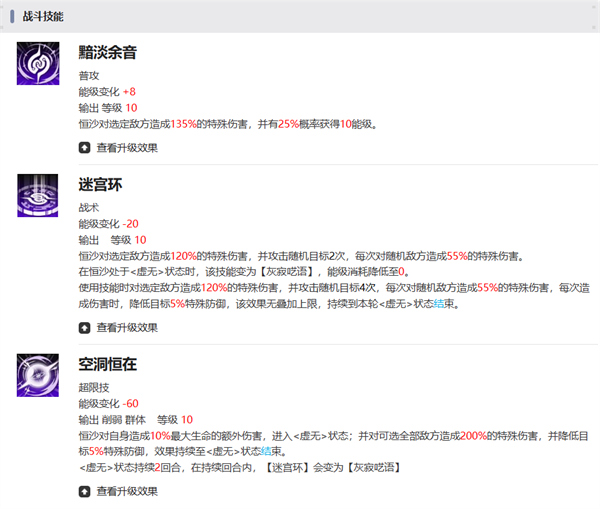
Task: Click the 战术 skill type label
Action: coord(89,207)
